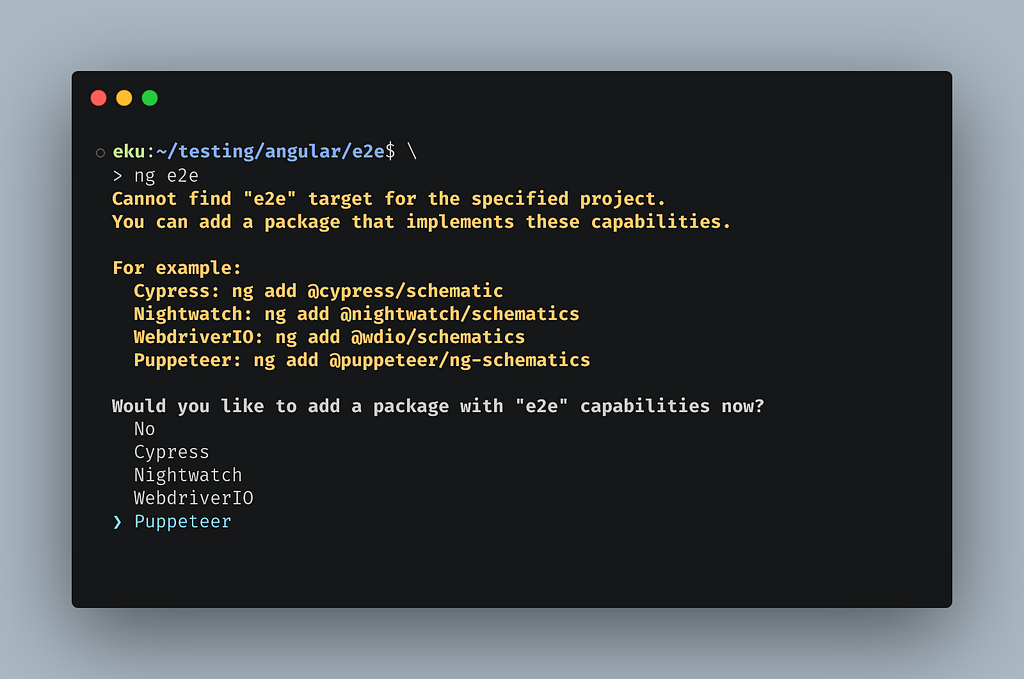
Task: Select the Puppeteer menu option
Action: point(182,522)
